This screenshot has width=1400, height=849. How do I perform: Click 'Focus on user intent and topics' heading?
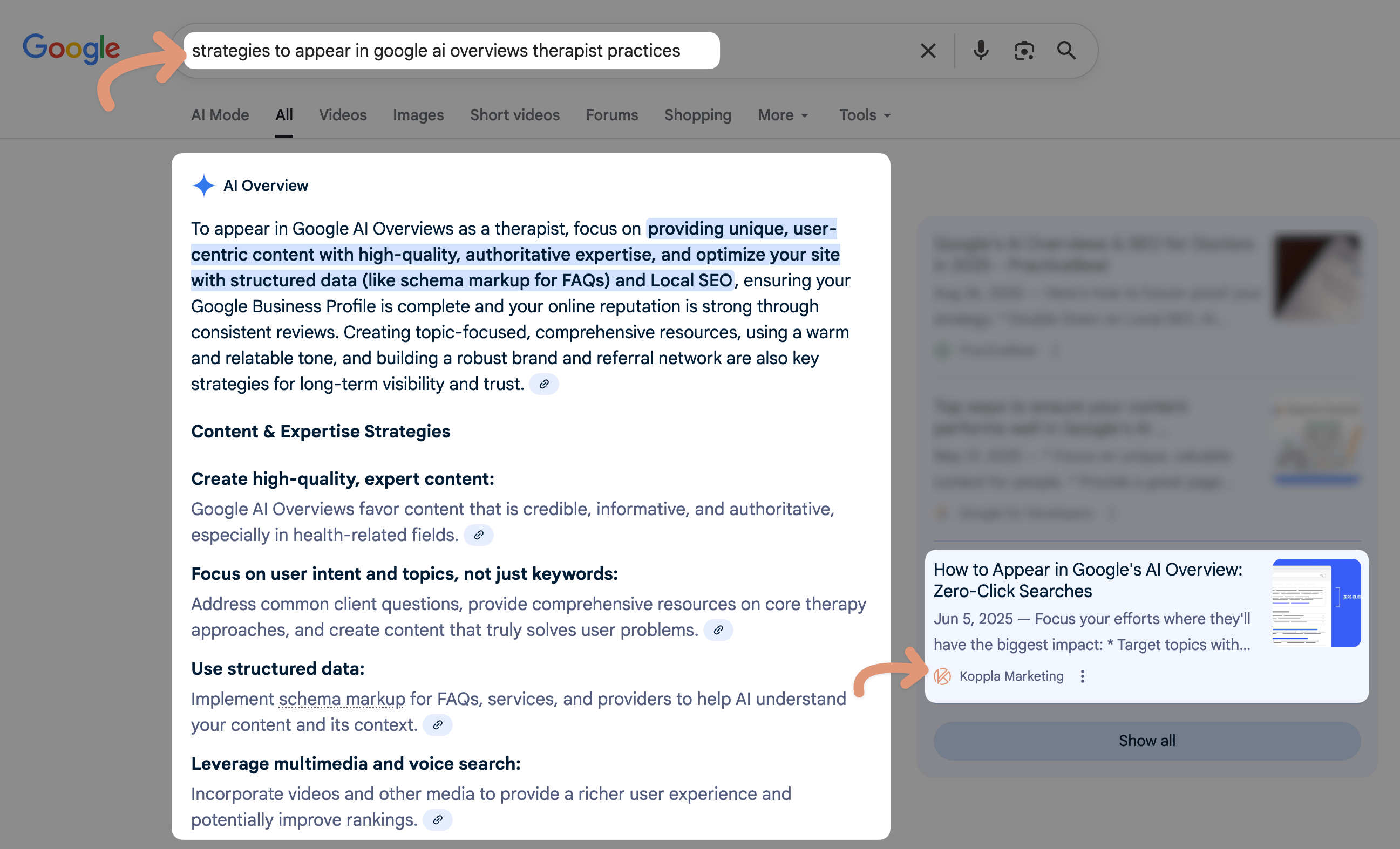[x=405, y=573]
